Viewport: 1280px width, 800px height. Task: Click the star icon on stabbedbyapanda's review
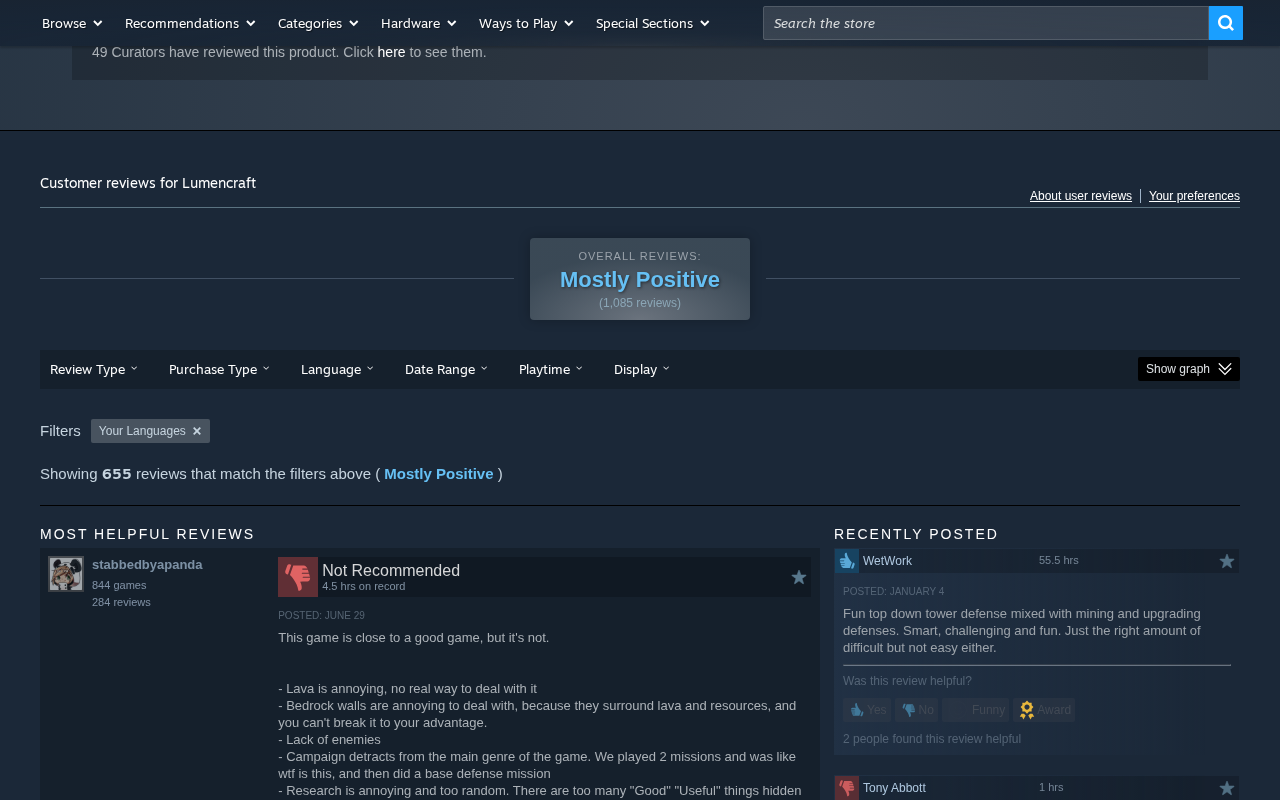click(x=799, y=577)
